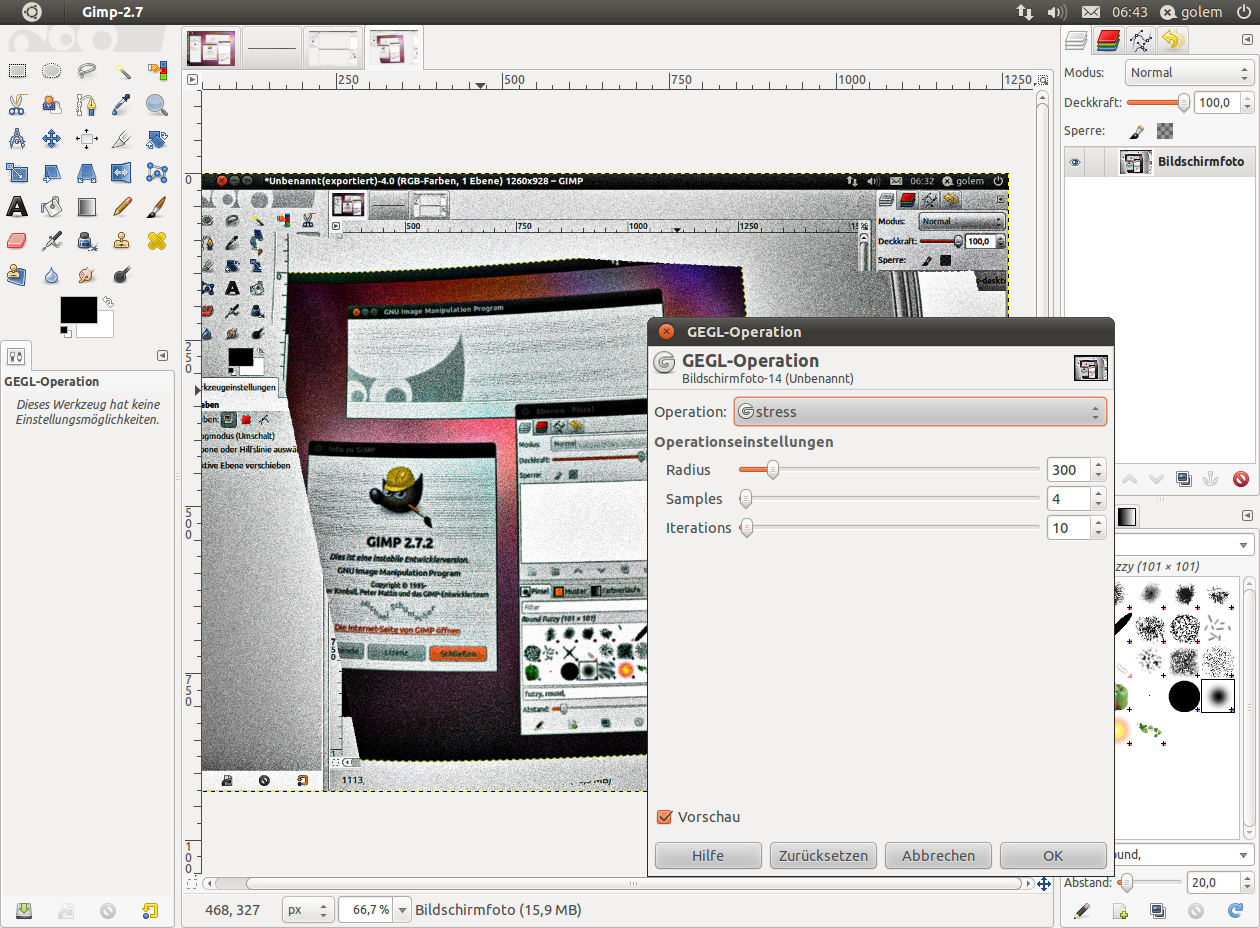Toggle the lock alpha channel checkerboard icon

(1165, 131)
